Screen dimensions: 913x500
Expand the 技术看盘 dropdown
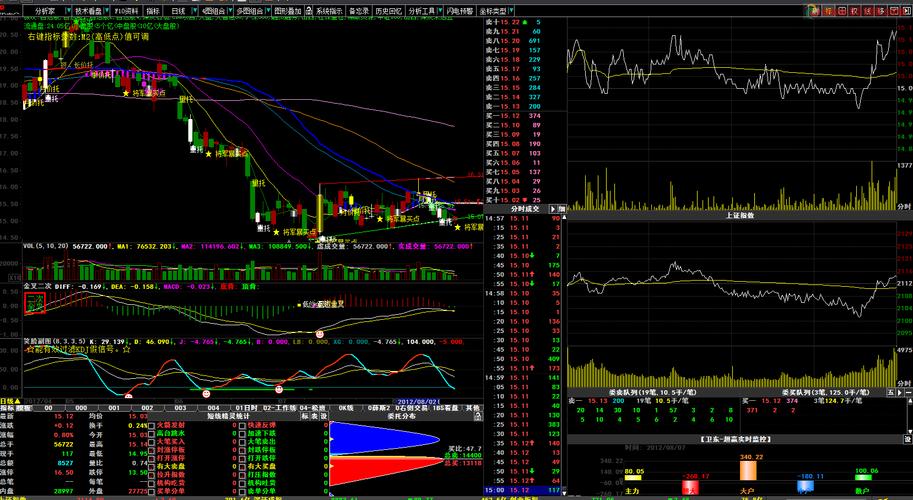(90, 11)
